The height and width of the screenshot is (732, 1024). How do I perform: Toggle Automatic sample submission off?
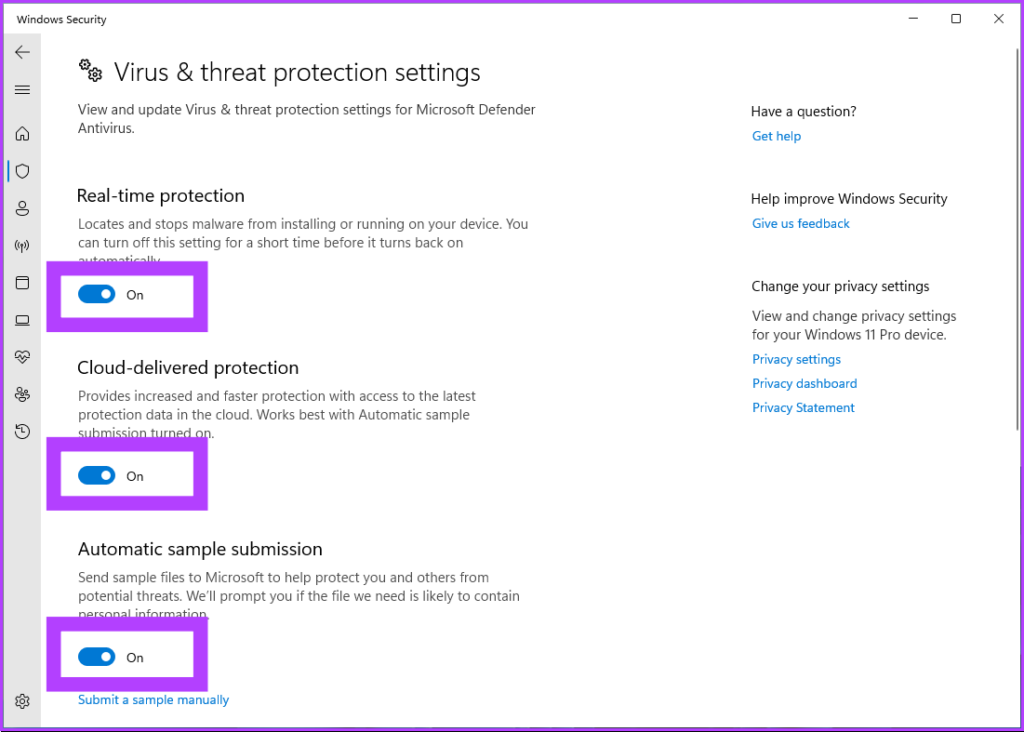tap(97, 657)
